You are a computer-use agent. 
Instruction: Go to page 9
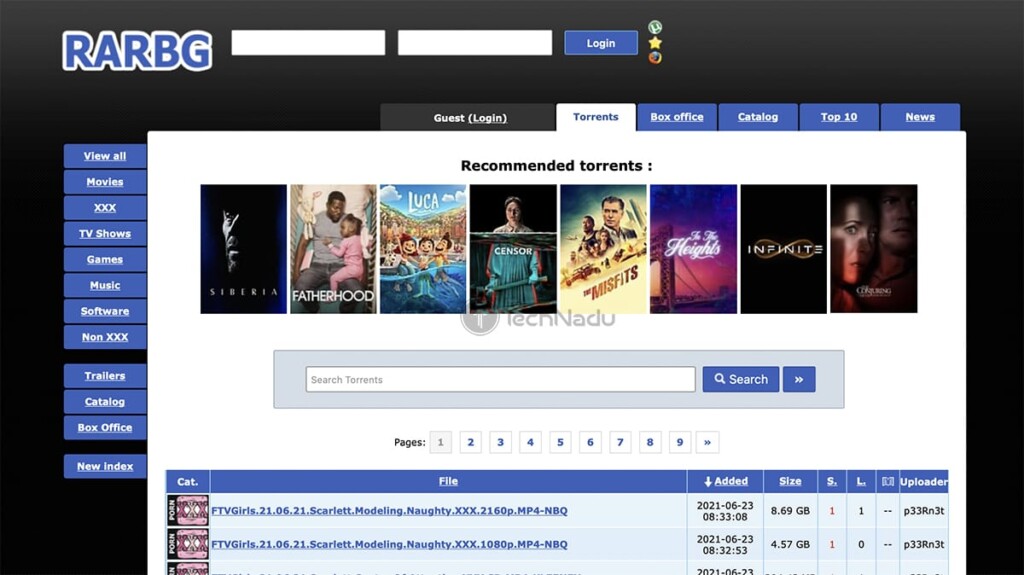click(x=680, y=442)
